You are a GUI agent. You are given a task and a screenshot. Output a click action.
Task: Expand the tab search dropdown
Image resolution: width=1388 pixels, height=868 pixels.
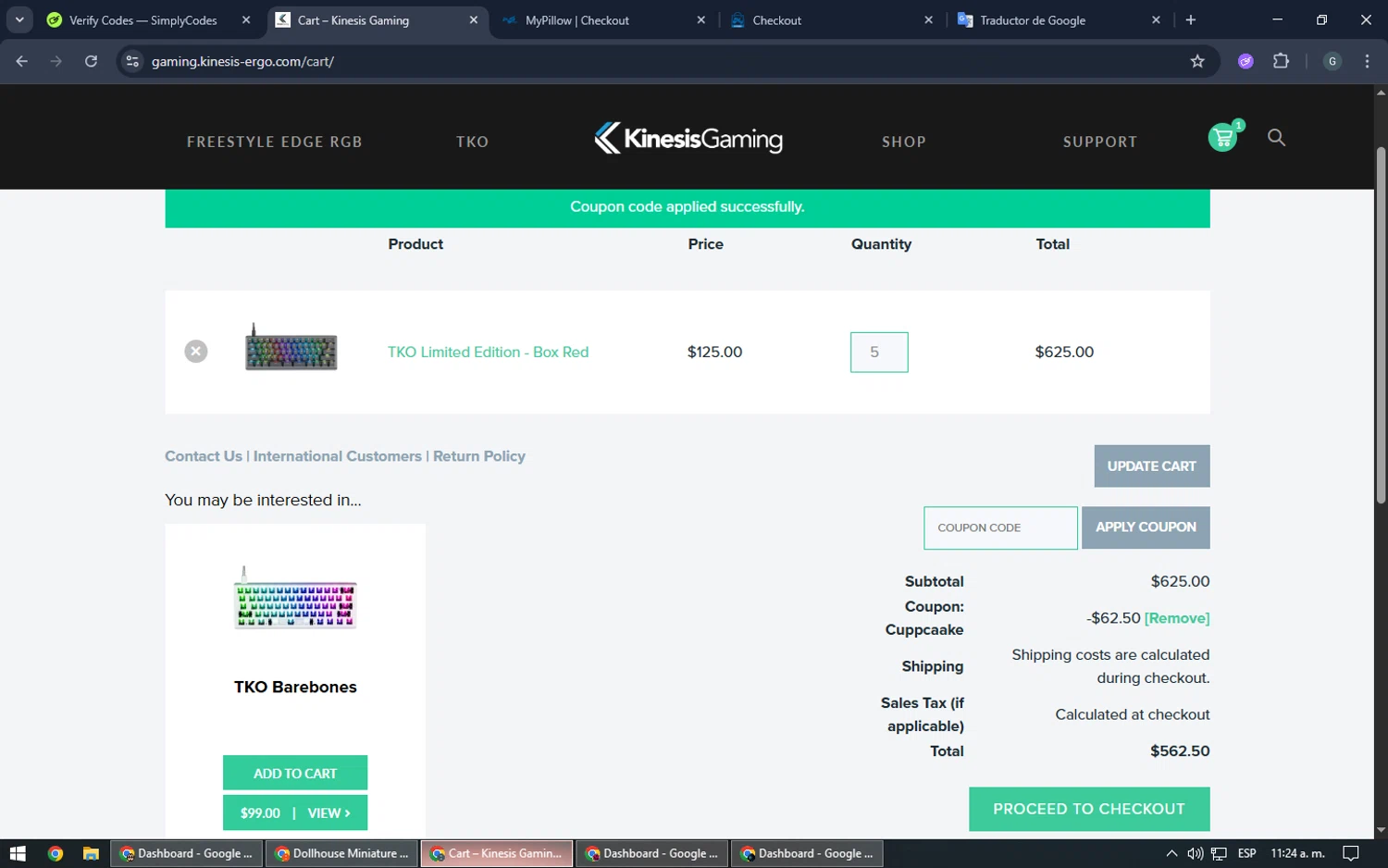click(x=19, y=20)
